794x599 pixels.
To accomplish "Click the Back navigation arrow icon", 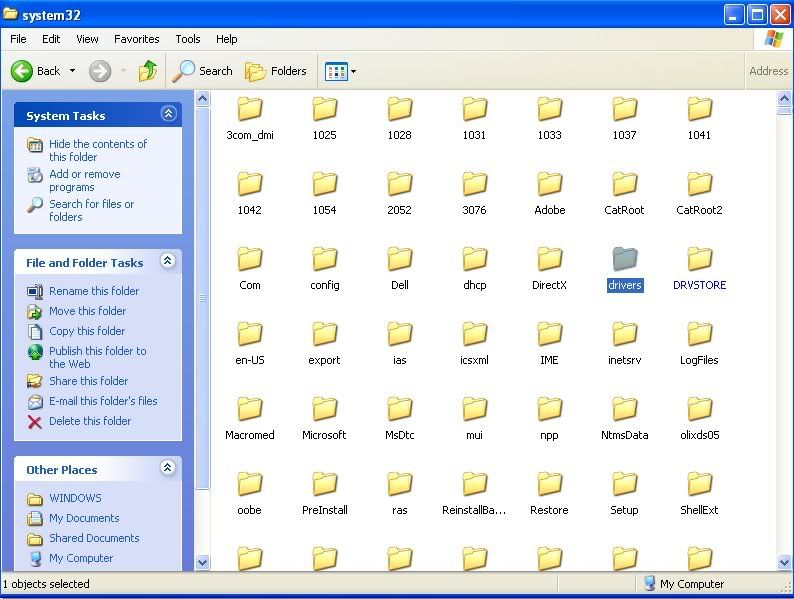I will (23, 71).
